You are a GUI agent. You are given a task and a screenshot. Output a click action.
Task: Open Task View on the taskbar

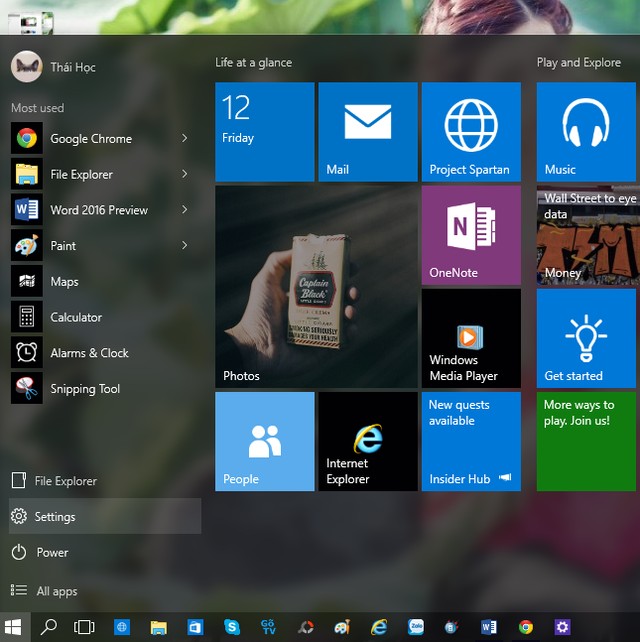tap(84, 627)
